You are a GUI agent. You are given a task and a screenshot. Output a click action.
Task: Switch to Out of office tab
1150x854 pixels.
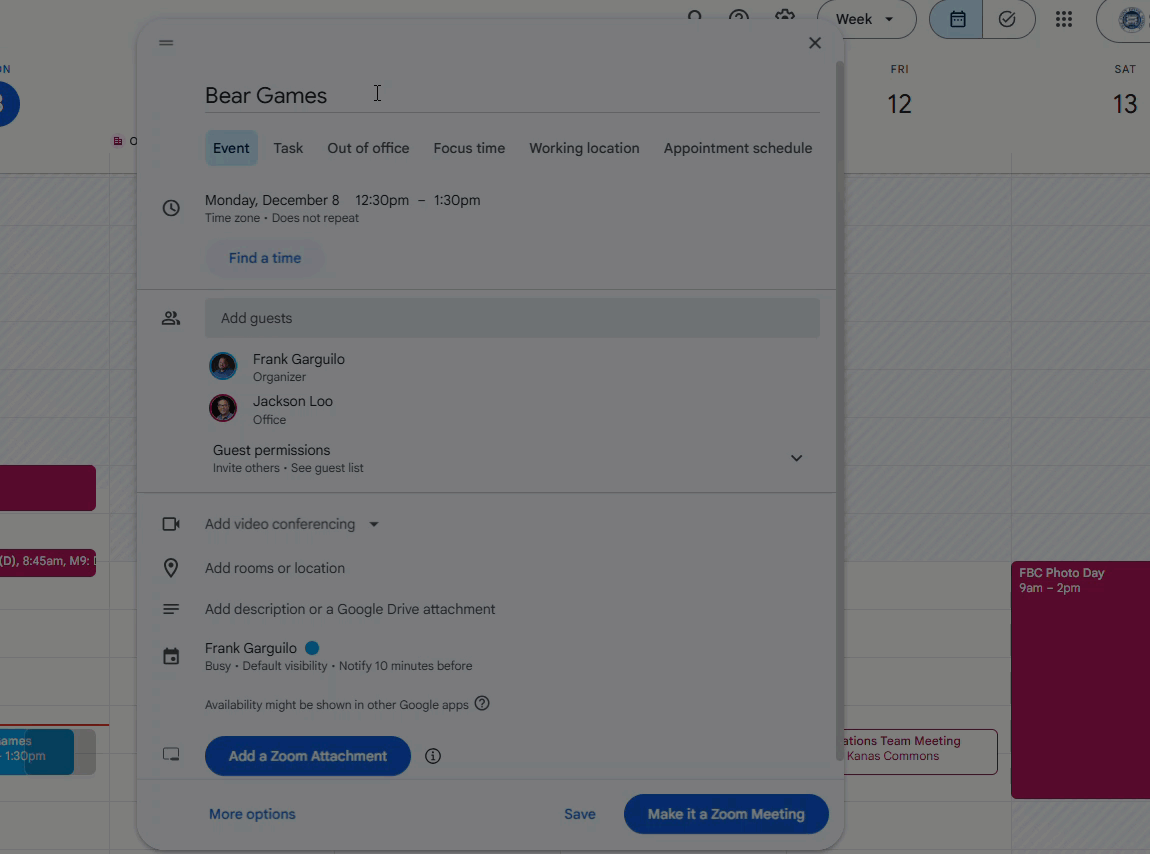368,148
